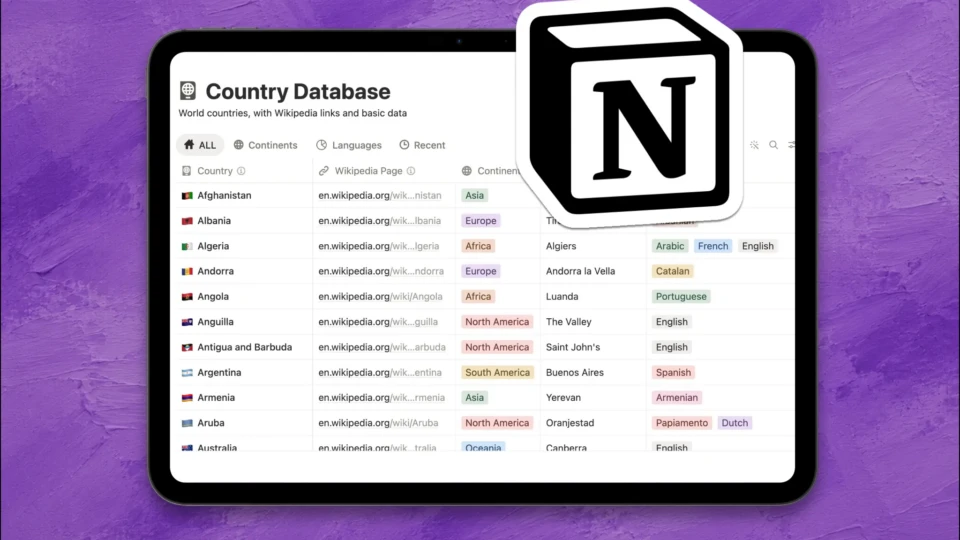Click the Portuguese language tag
This screenshot has height=540, width=960.
click(x=681, y=296)
